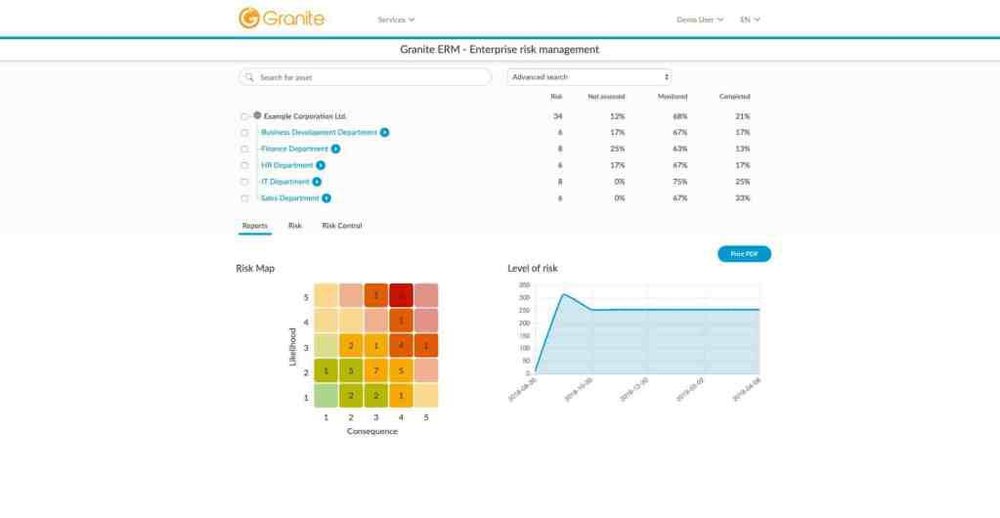Viewport: 1000px width, 518px height.
Task: Click risk cell likelihood 2 consequence 2
Action: (351, 371)
